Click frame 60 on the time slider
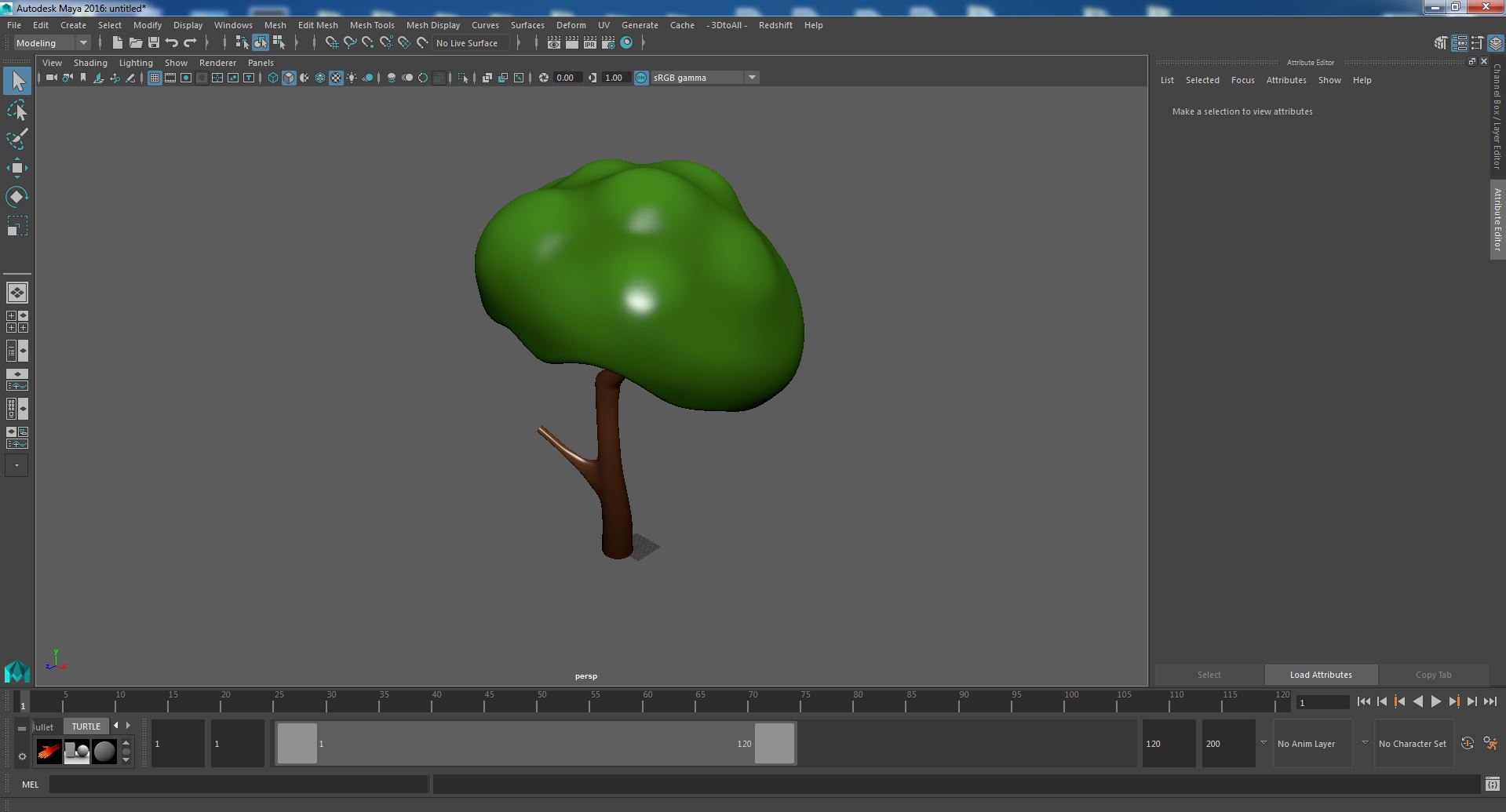This screenshot has width=1506, height=812. coord(643,701)
